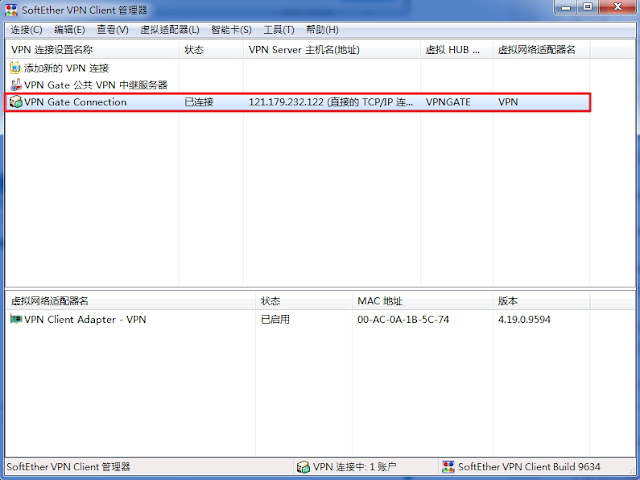Viewport: 640px width, 480px height.
Task: Sort connections by 状态 column header
Action: pos(211,50)
